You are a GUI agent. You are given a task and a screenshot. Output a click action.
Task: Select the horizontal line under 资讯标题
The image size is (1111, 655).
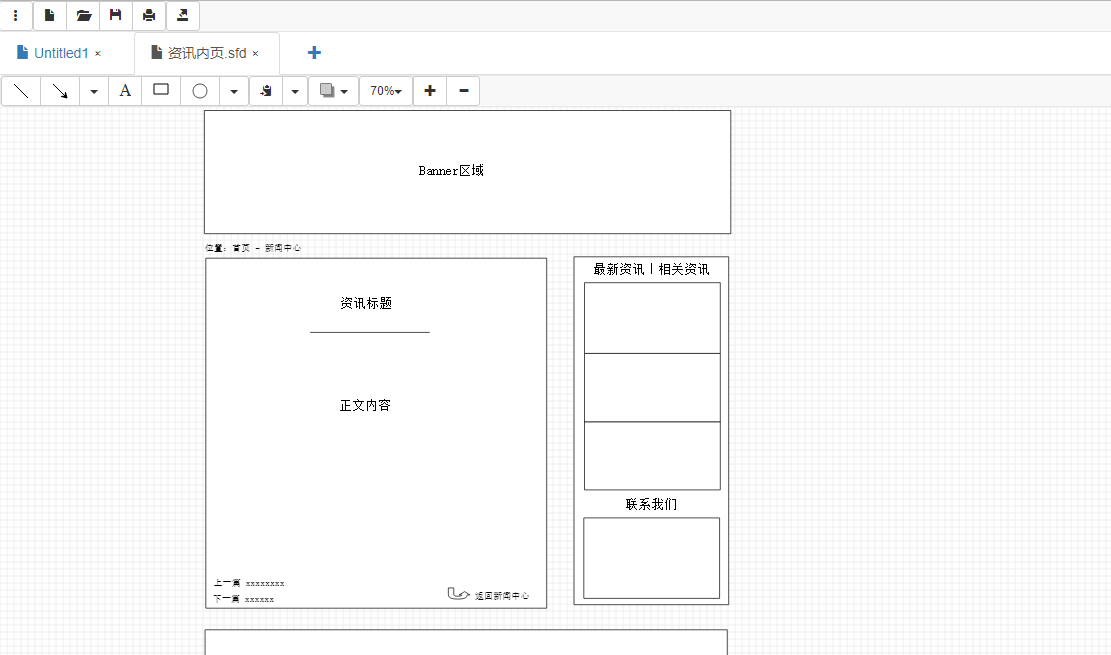tap(370, 332)
